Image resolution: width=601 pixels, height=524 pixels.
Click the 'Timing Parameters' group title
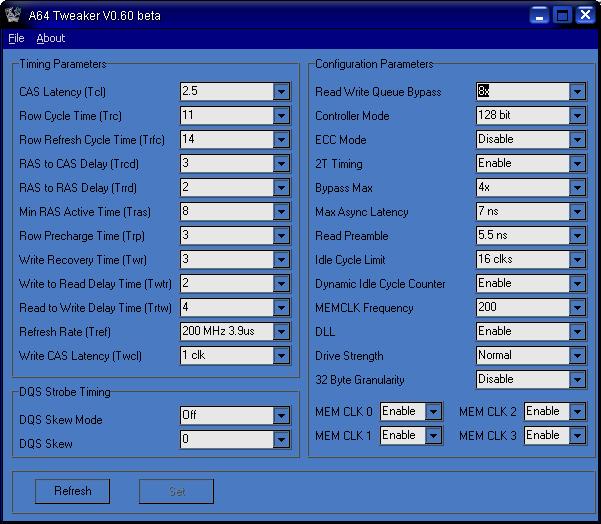click(x=63, y=64)
